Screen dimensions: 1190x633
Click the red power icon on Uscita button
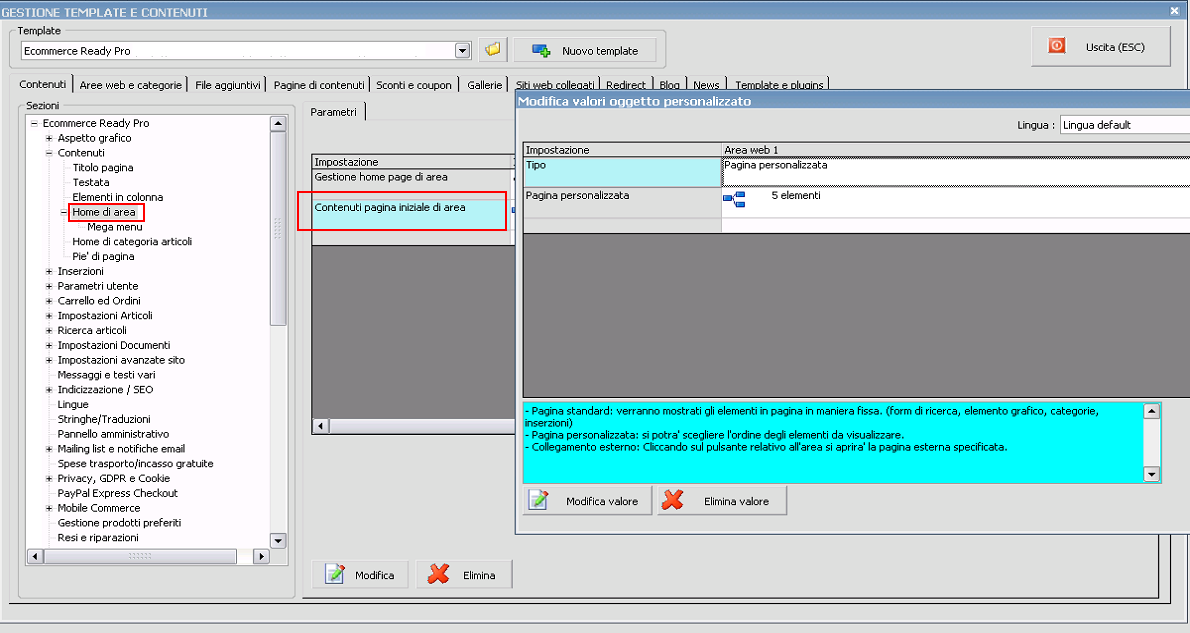[1056, 46]
